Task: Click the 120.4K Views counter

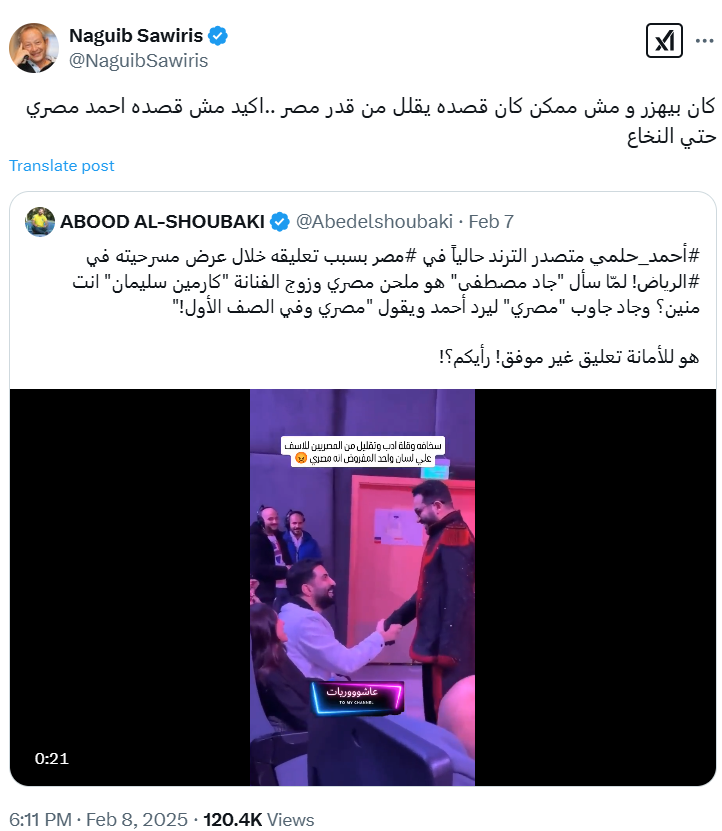Action: (259, 819)
